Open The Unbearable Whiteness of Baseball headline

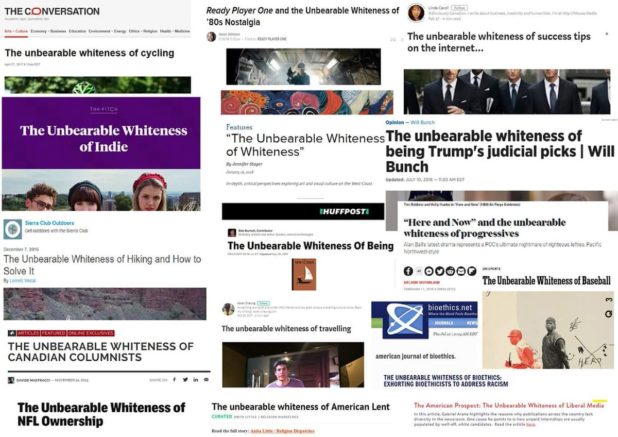point(546,281)
